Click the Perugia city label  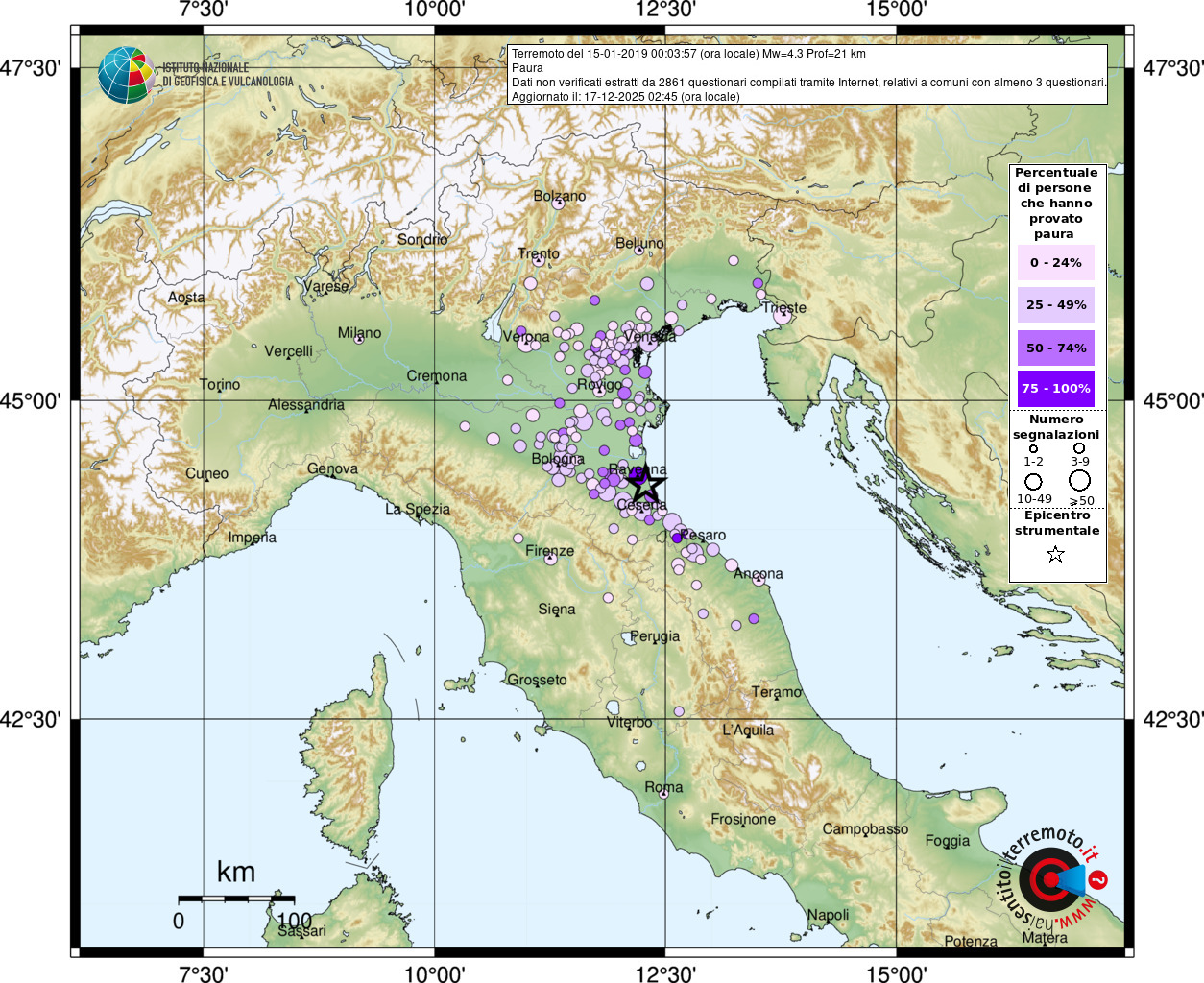(x=655, y=635)
